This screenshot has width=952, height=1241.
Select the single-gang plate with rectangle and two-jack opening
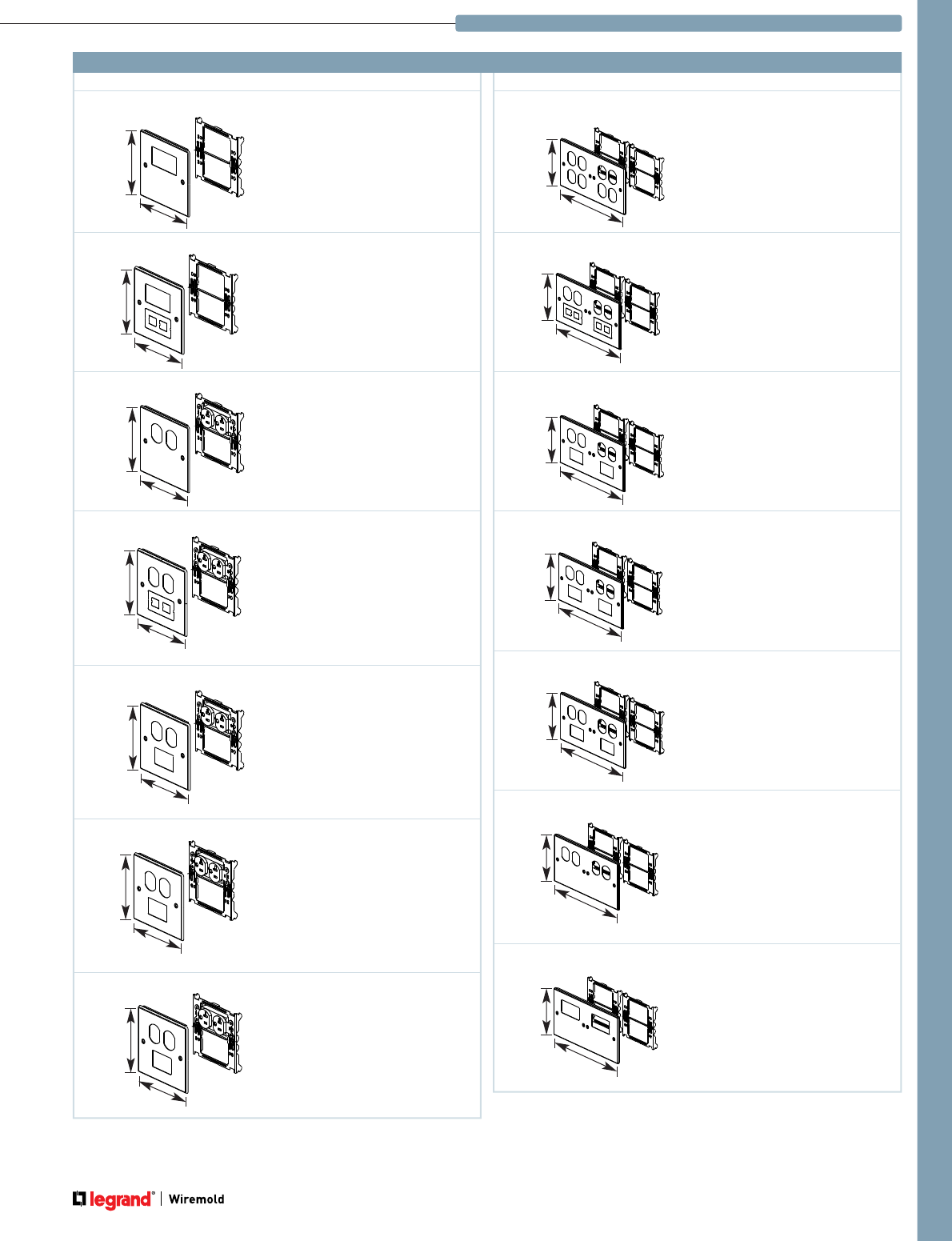pos(159,310)
